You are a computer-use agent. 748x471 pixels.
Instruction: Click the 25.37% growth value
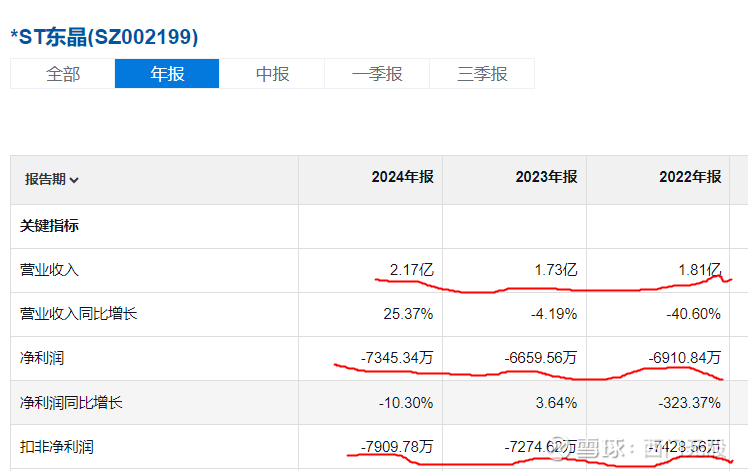click(x=408, y=314)
